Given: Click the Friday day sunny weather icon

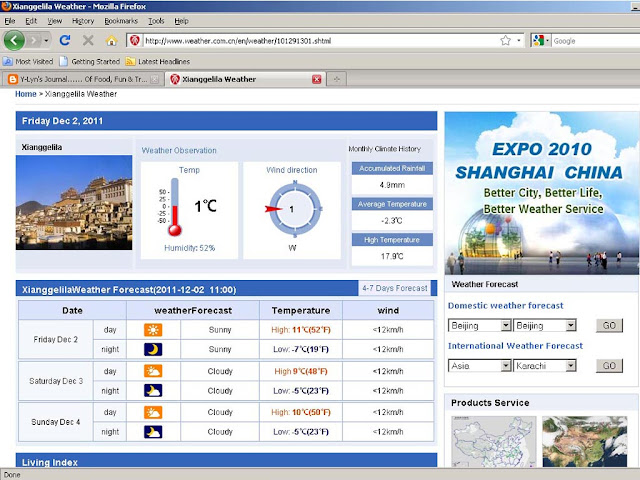Looking at the screenshot, I should (153, 330).
